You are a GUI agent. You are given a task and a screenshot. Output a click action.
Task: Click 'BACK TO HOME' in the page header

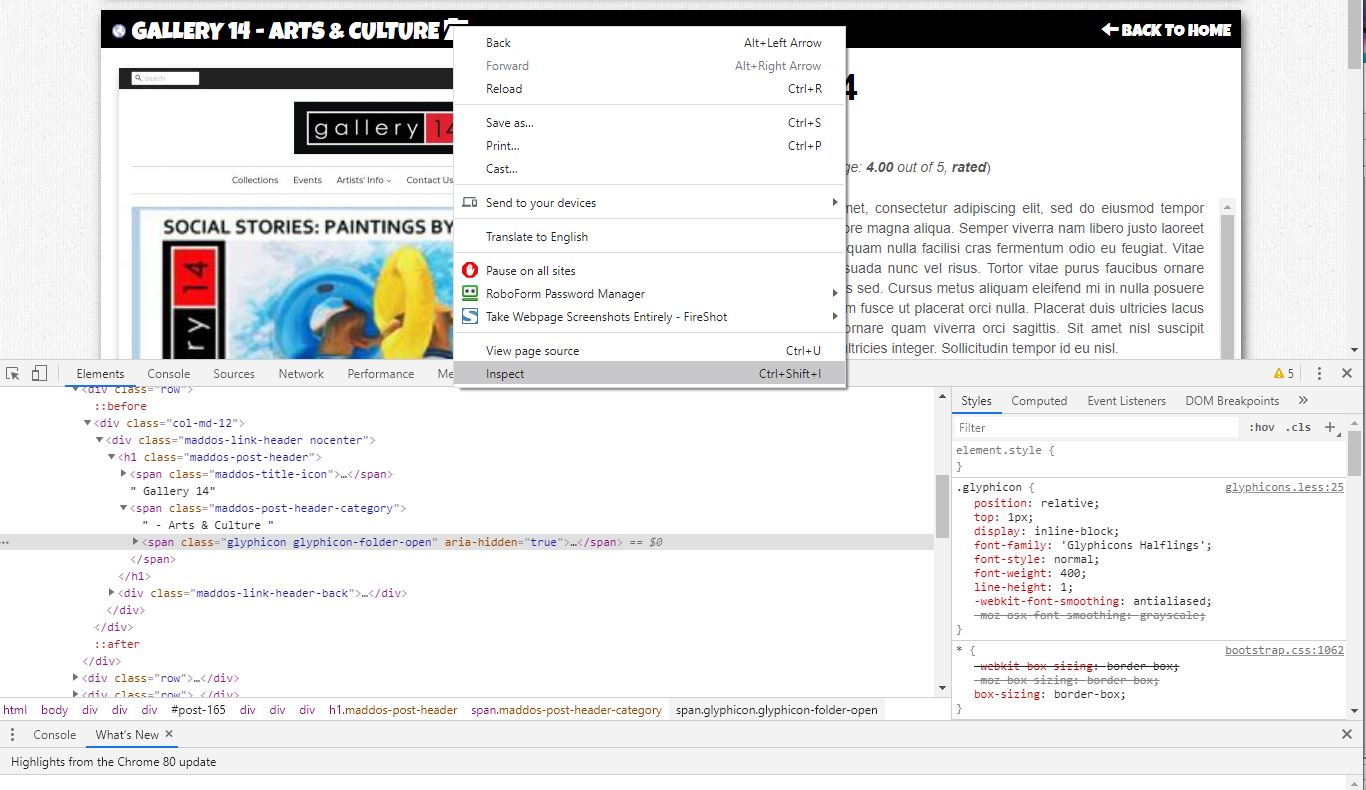coord(1166,30)
